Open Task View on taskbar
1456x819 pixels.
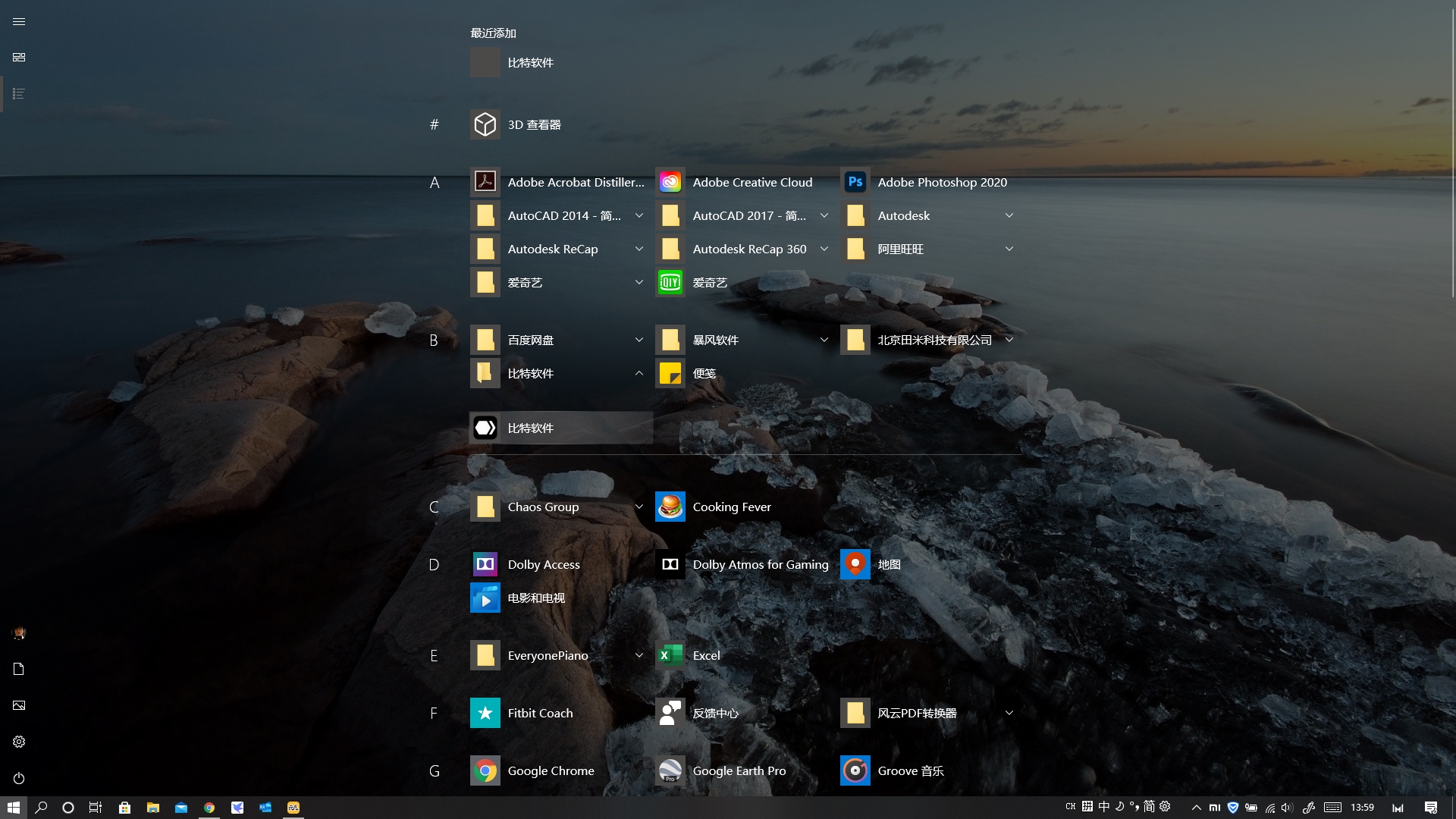tap(96, 808)
